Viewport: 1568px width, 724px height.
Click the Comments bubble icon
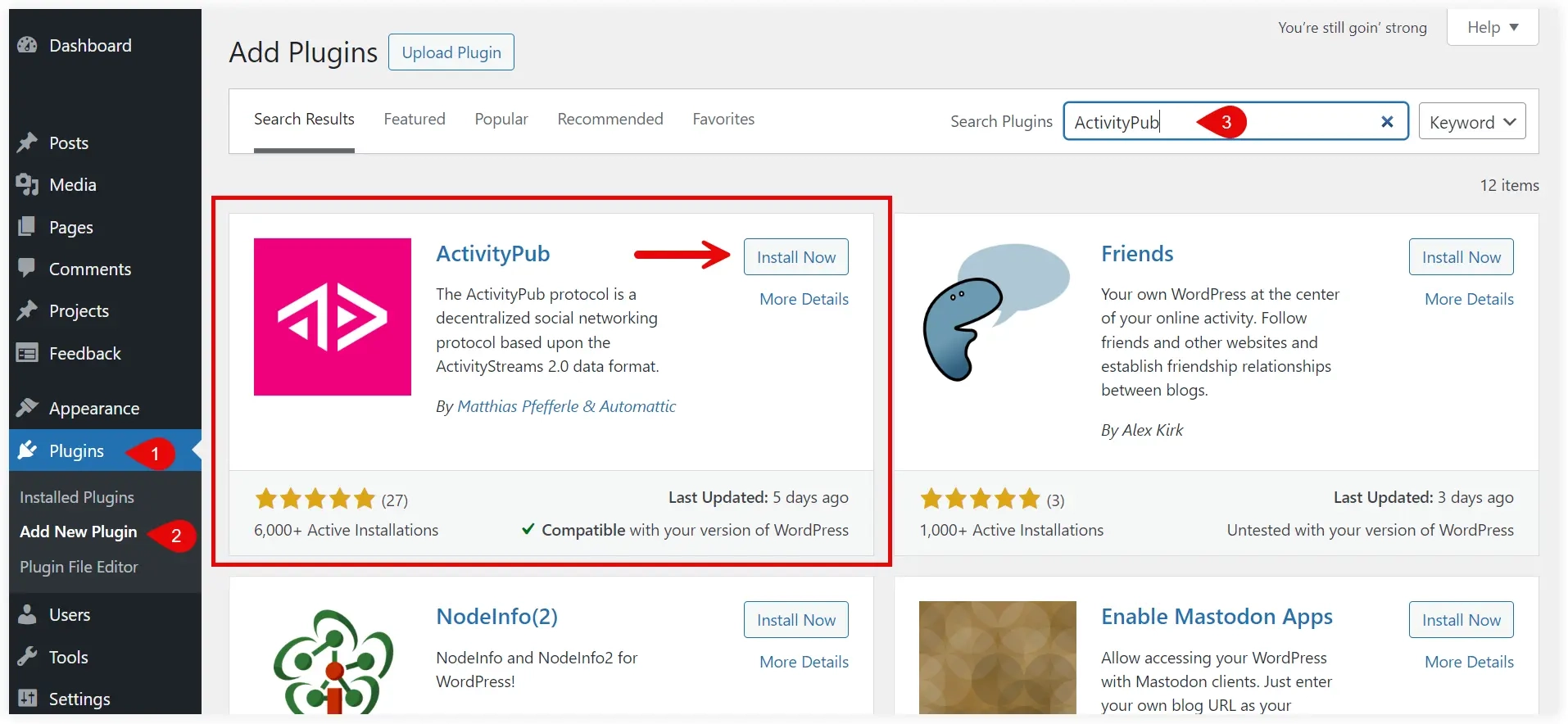27,269
